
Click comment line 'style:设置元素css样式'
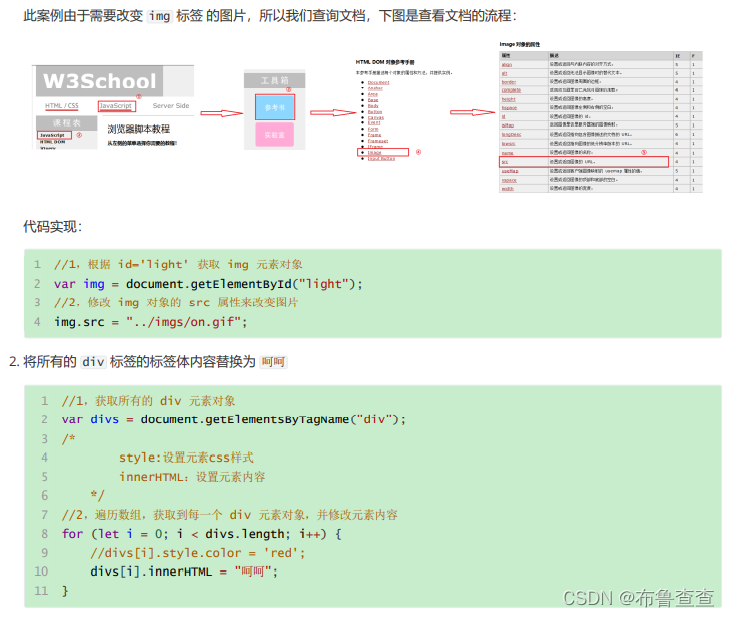pyautogui.click(x=186, y=458)
